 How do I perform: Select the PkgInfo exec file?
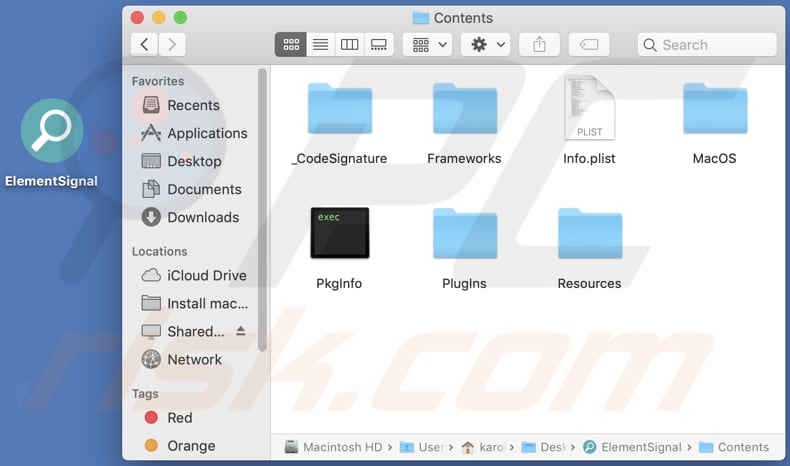[339, 234]
